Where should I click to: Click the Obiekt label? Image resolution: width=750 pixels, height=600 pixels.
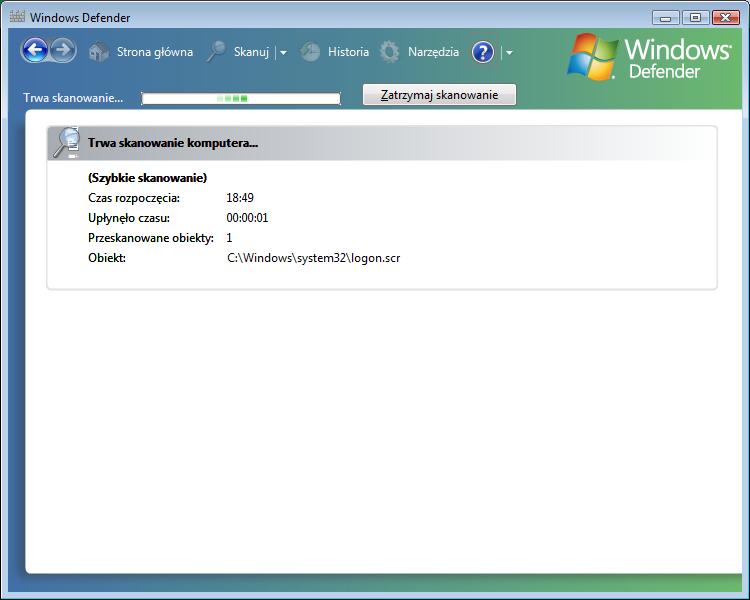click(x=107, y=258)
